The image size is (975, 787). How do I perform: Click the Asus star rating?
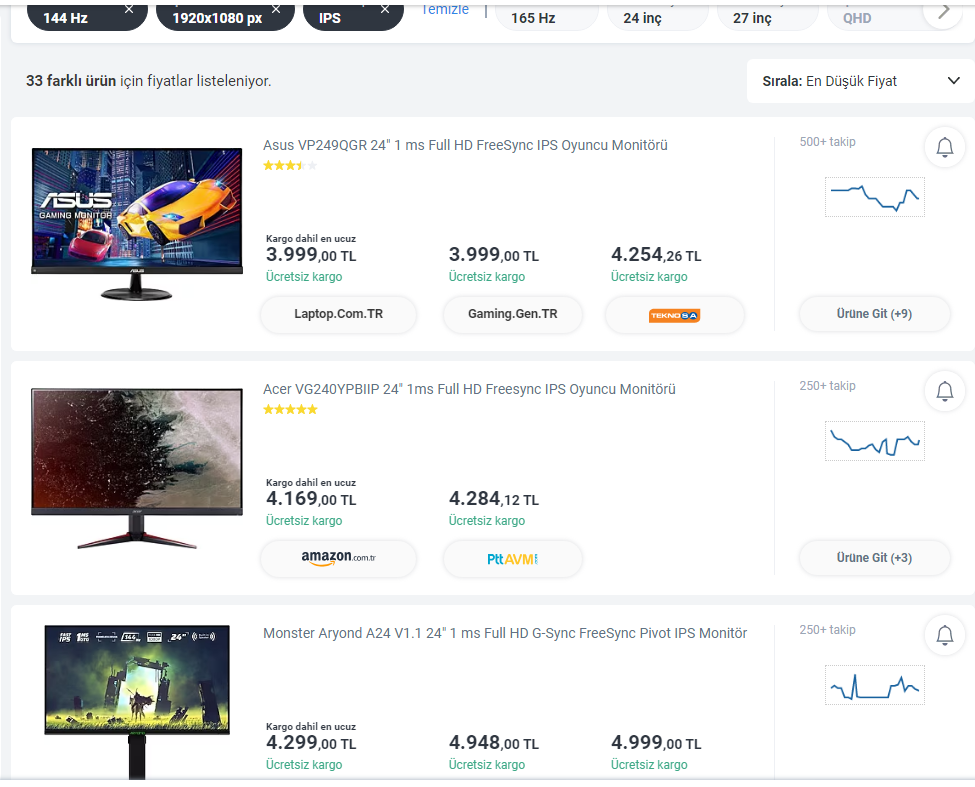tap(290, 165)
